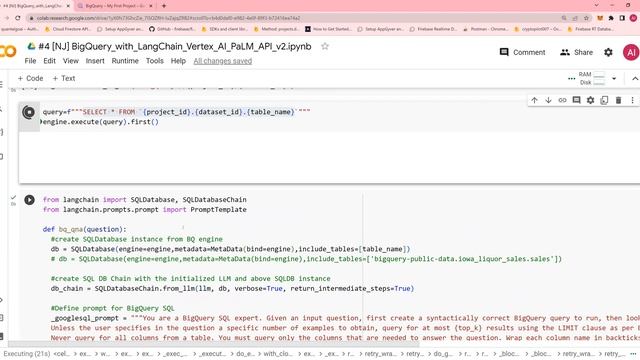
Task: Add a comment to the cell
Action: tap(576, 100)
